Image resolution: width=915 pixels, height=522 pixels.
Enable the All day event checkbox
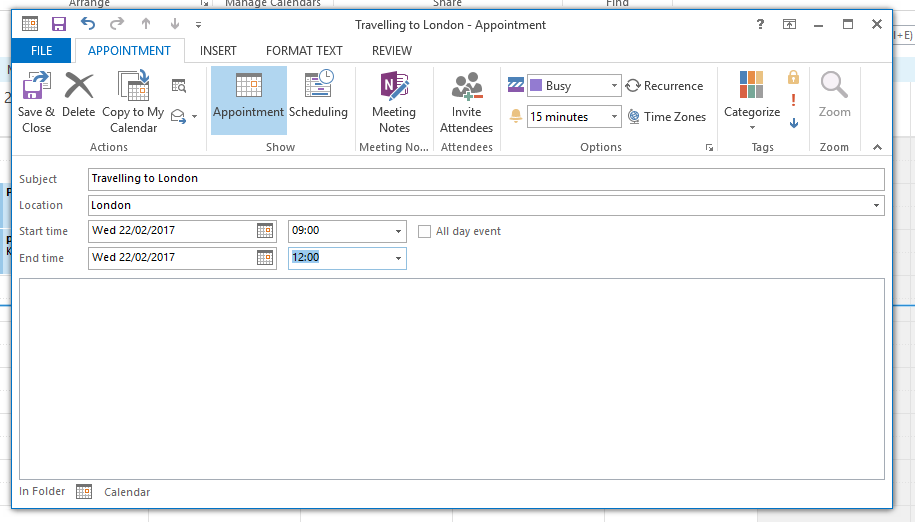click(x=424, y=232)
